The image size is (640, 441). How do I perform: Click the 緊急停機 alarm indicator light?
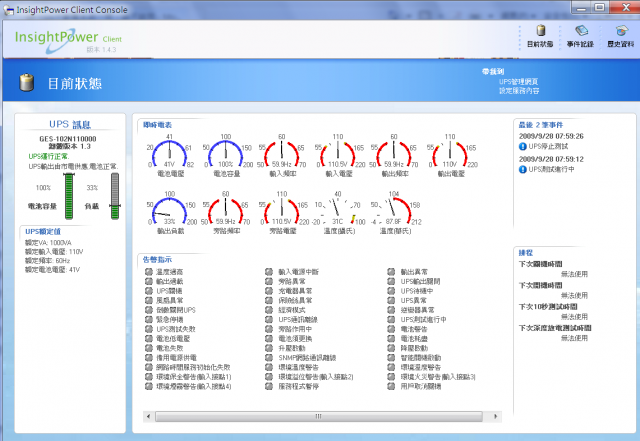(149, 319)
